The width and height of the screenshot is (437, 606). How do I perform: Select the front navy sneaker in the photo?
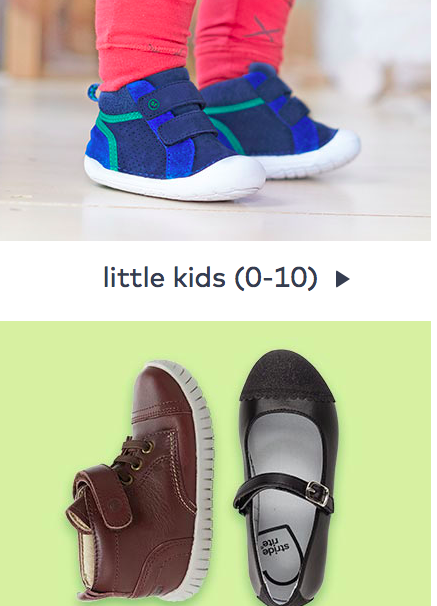(174, 139)
